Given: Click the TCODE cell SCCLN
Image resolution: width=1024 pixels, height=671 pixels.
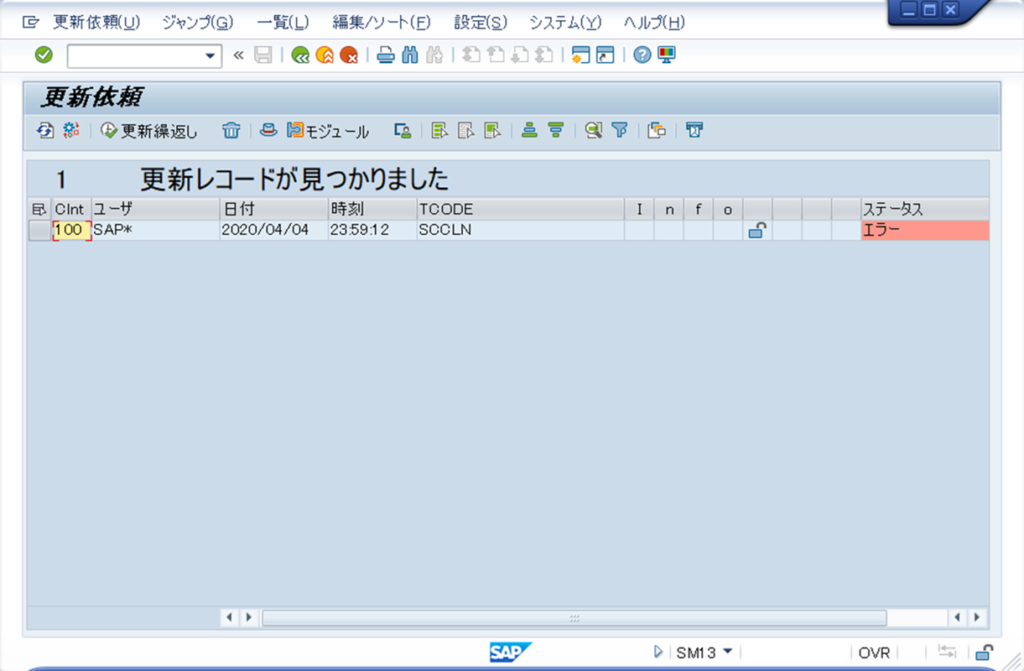Looking at the screenshot, I should [520, 230].
